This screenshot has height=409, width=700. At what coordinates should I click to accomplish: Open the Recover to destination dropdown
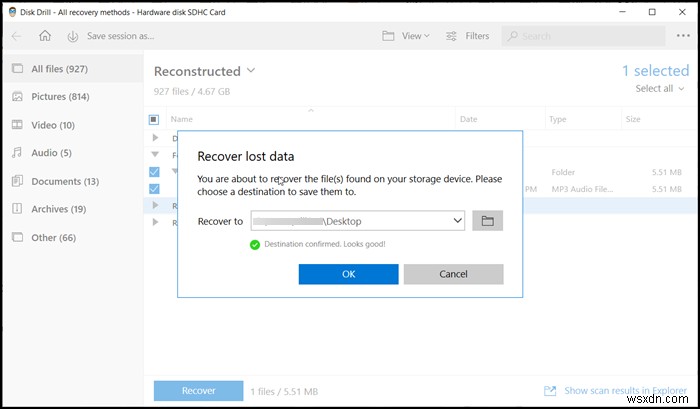pos(457,220)
